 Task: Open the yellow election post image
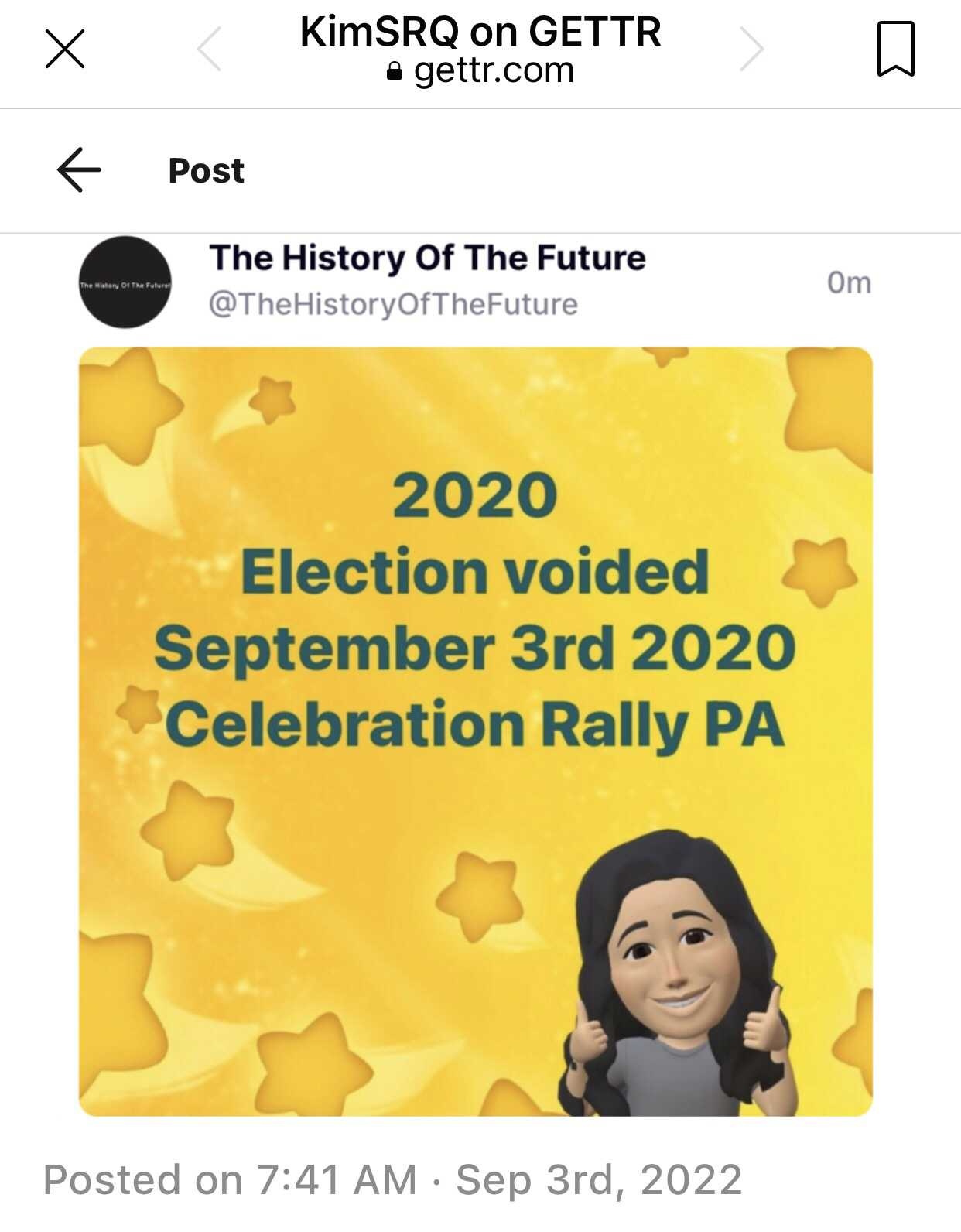click(x=476, y=731)
